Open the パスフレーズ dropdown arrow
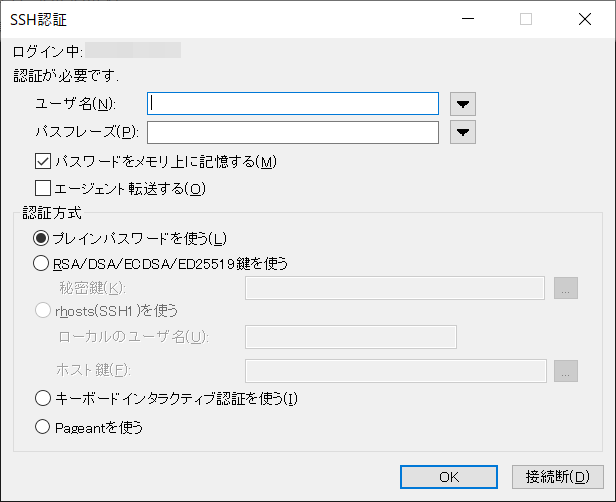 tap(462, 132)
